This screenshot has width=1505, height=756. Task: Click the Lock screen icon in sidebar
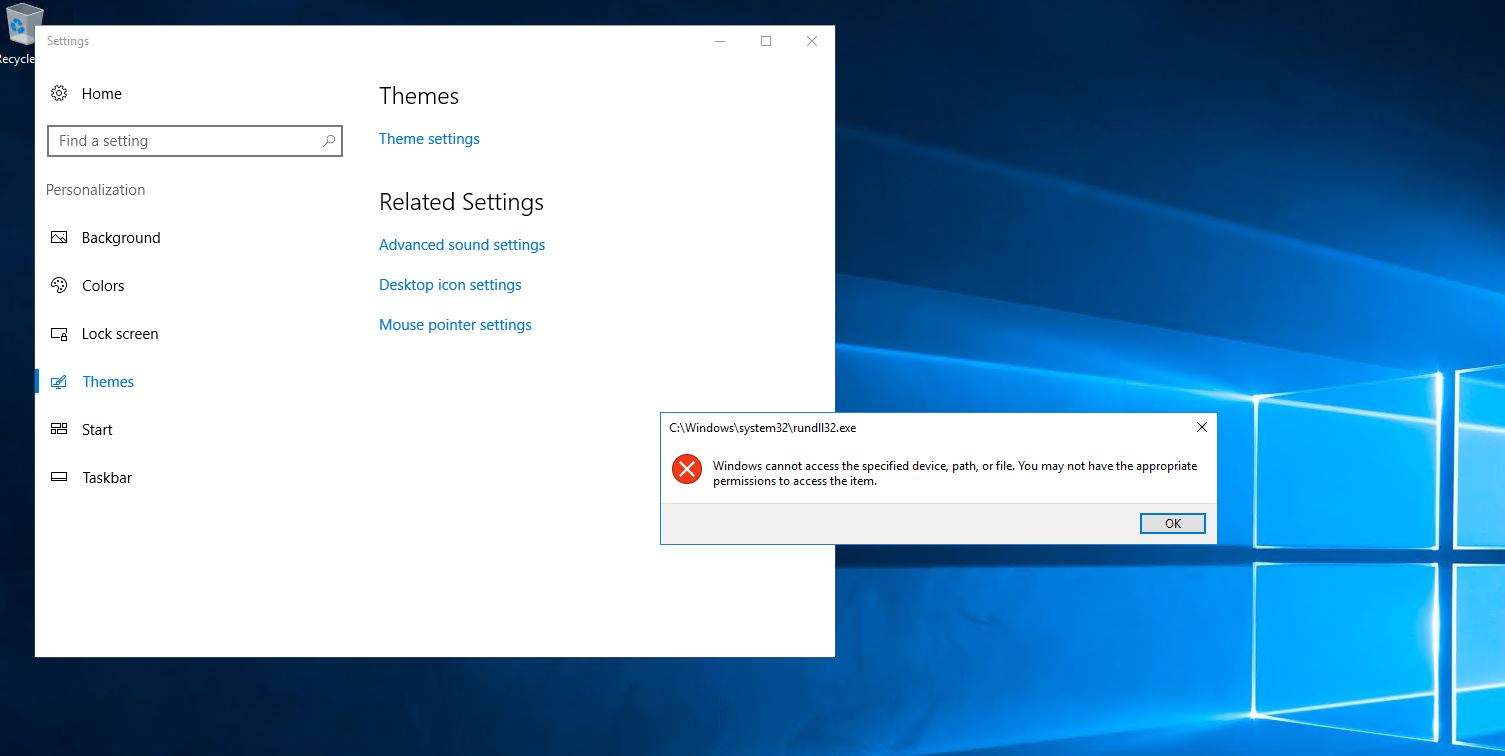click(60, 333)
